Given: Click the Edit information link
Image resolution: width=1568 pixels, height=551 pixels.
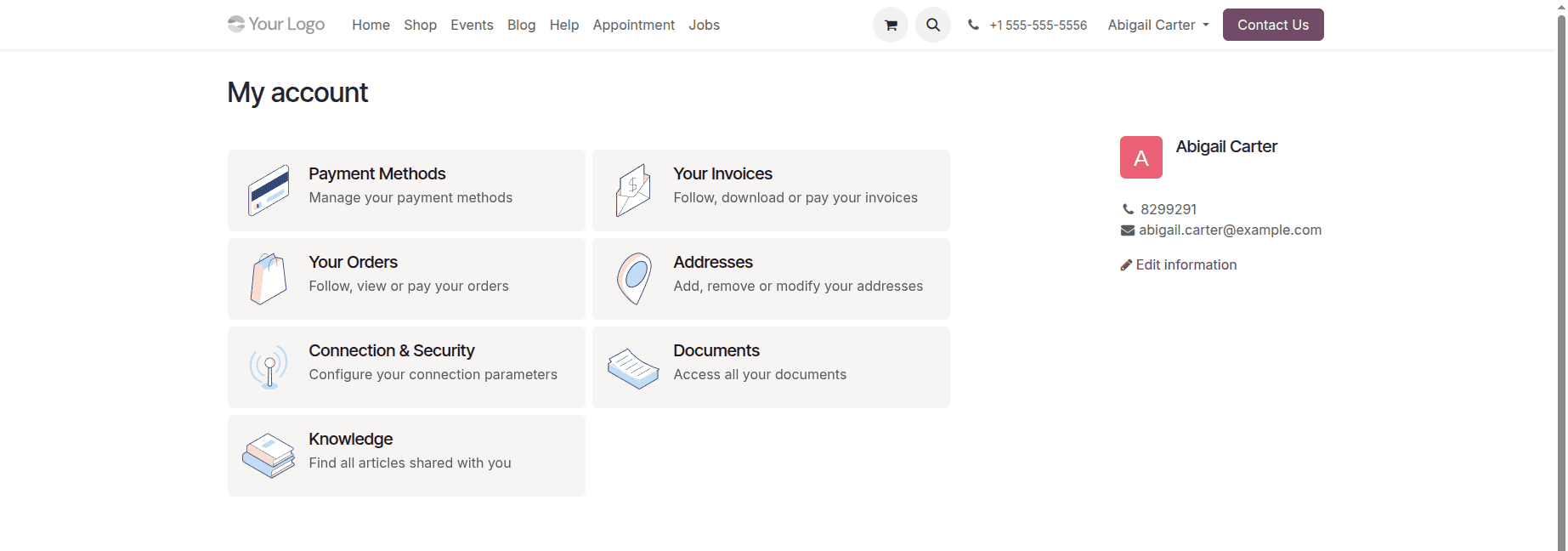Looking at the screenshot, I should [1179, 264].
